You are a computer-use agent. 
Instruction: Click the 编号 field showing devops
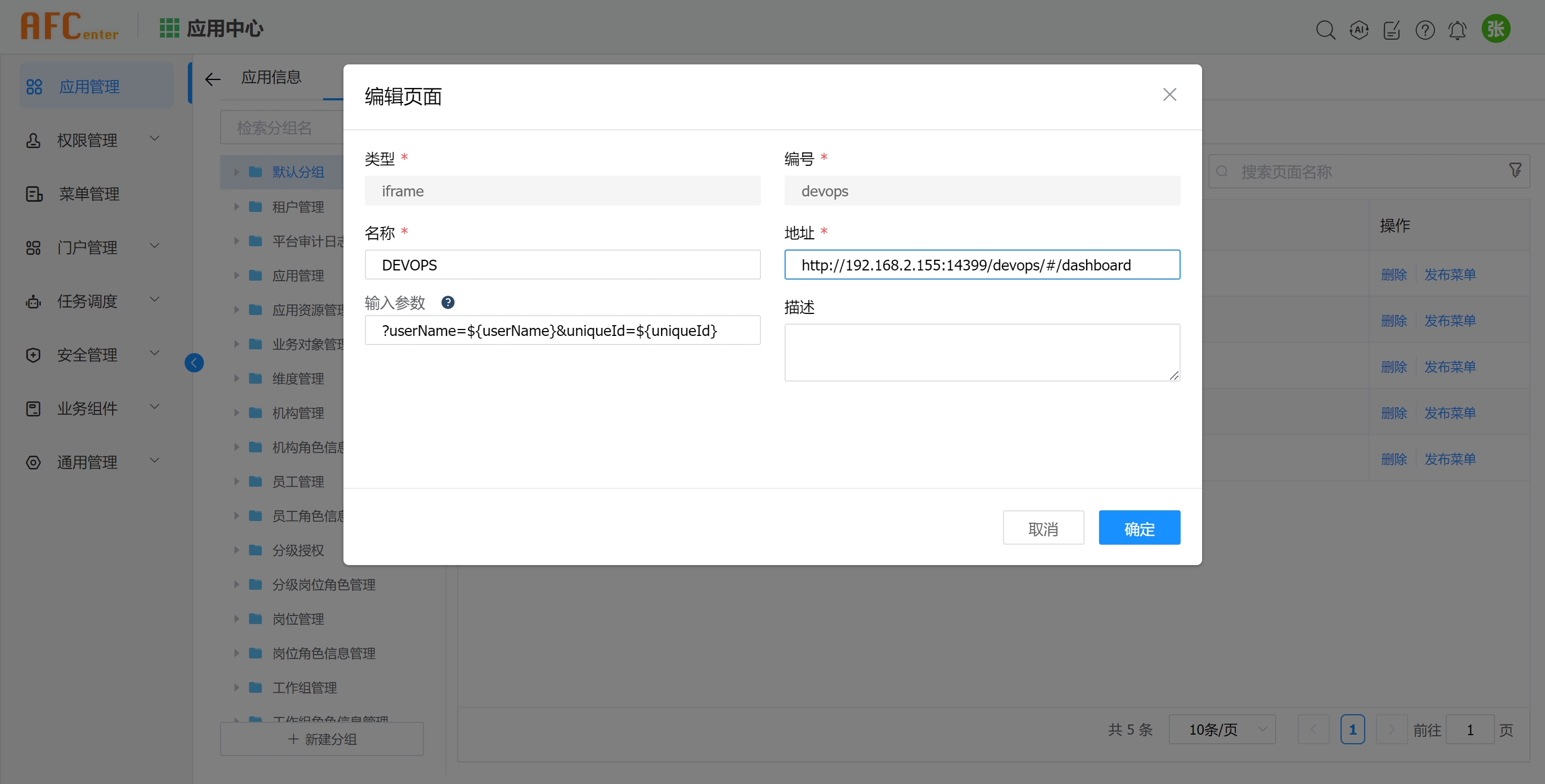[x=982, y=190]
